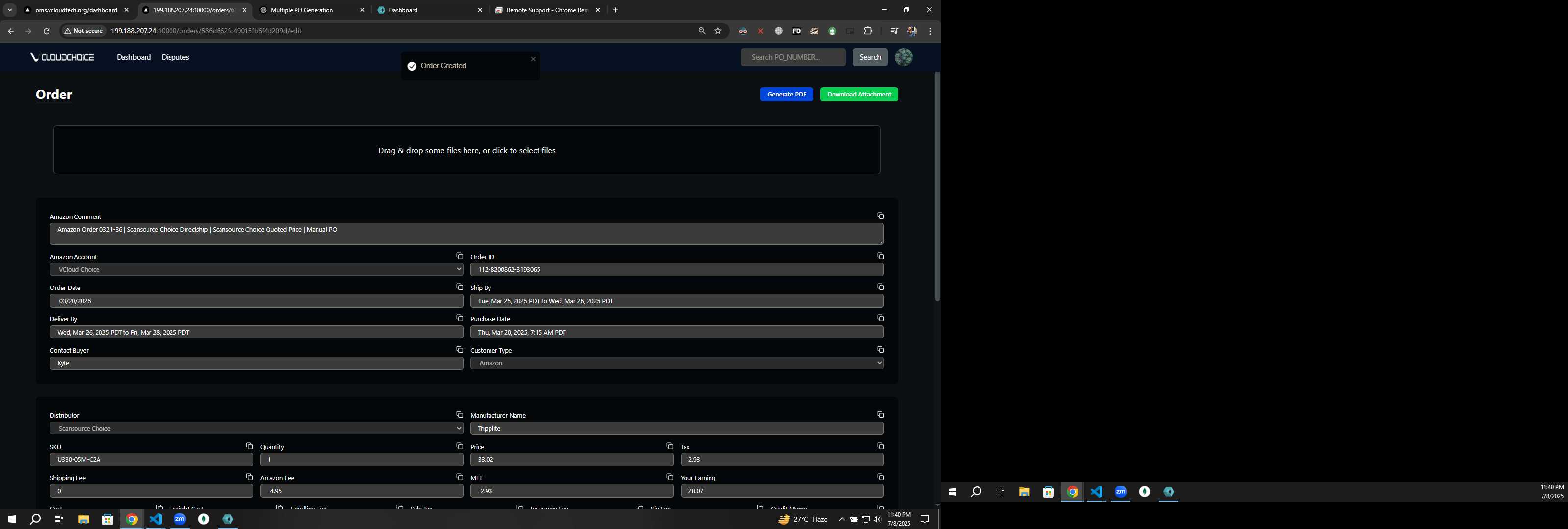Open Disputes in the site navigation
1568x529 pixels.
coord(175,57)
